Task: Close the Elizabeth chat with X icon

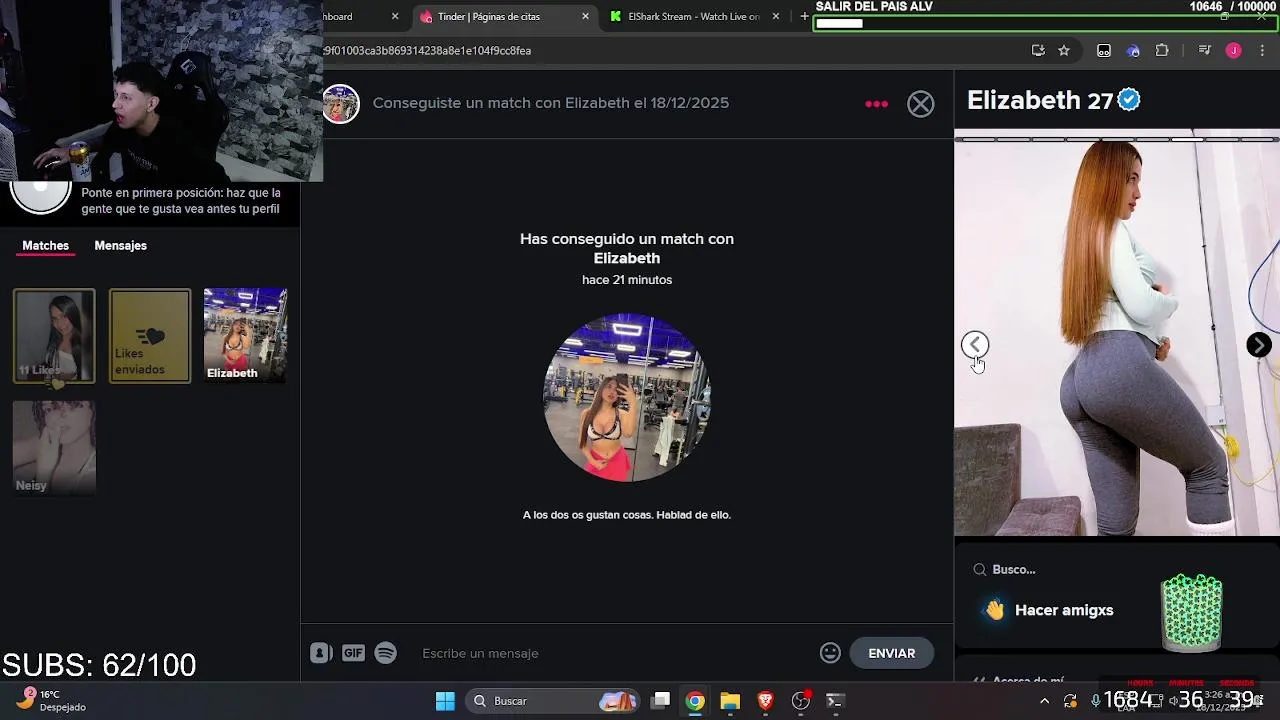Action: pyautogui.click(x=920, y=104)
